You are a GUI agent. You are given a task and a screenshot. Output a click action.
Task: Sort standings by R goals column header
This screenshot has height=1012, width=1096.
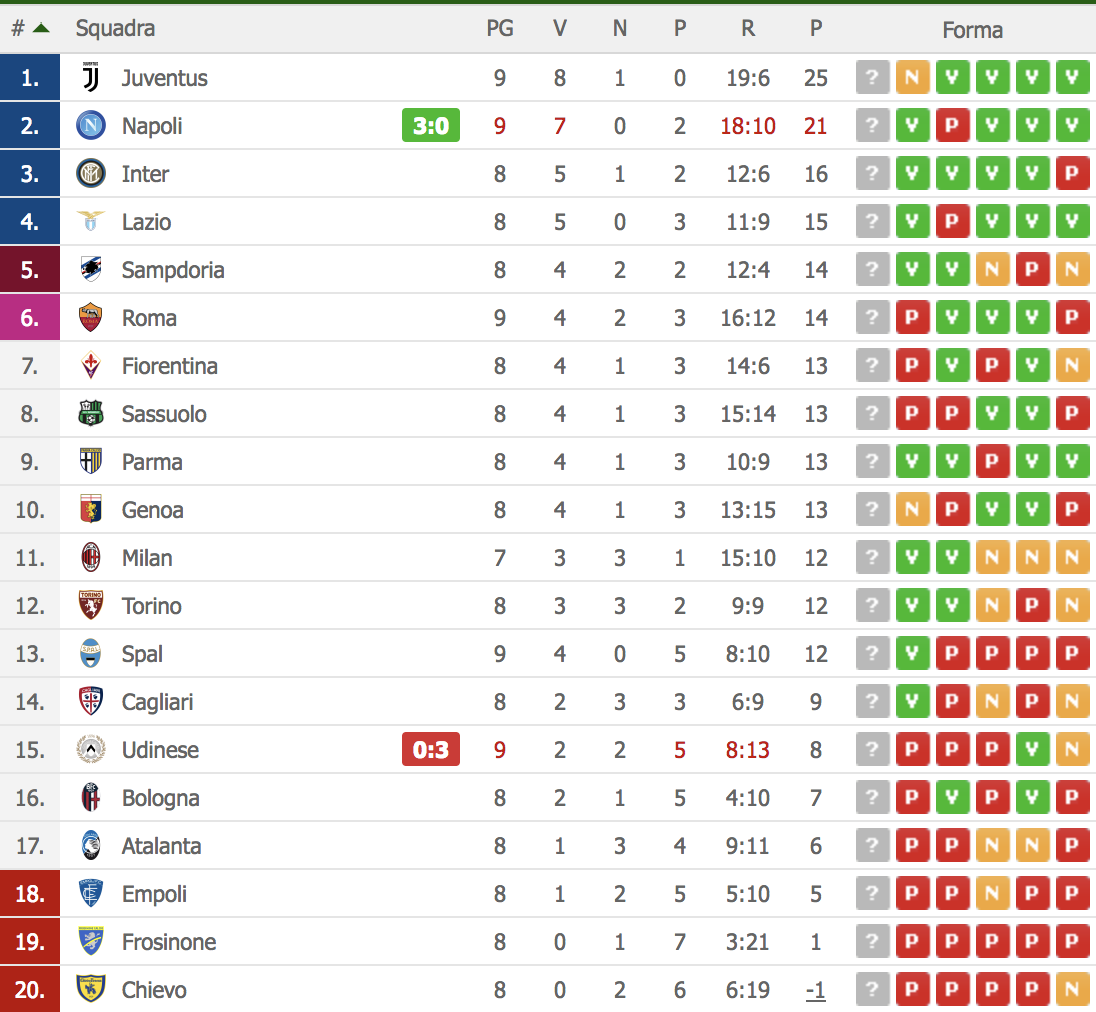[748, 29]
